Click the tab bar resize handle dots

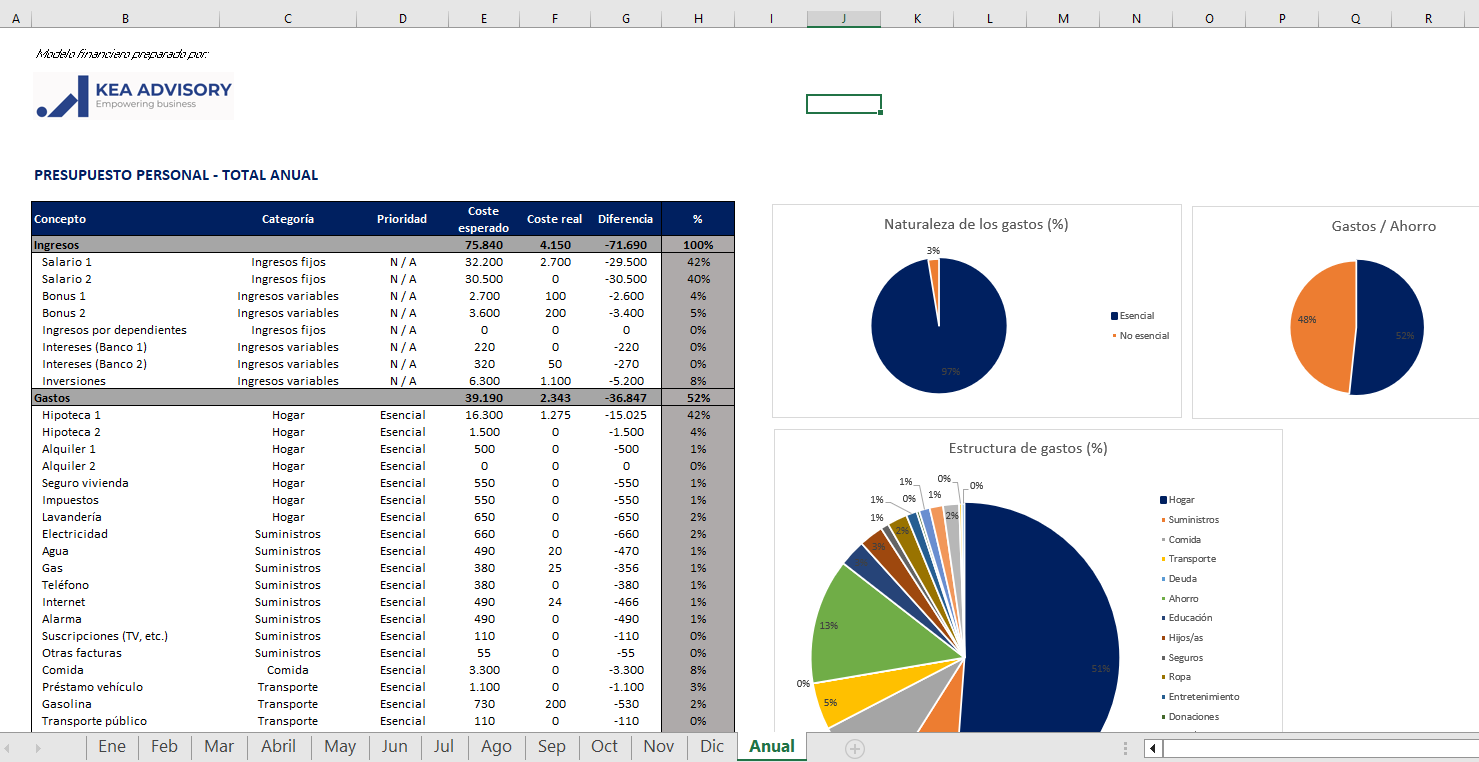coord(1126,748)
